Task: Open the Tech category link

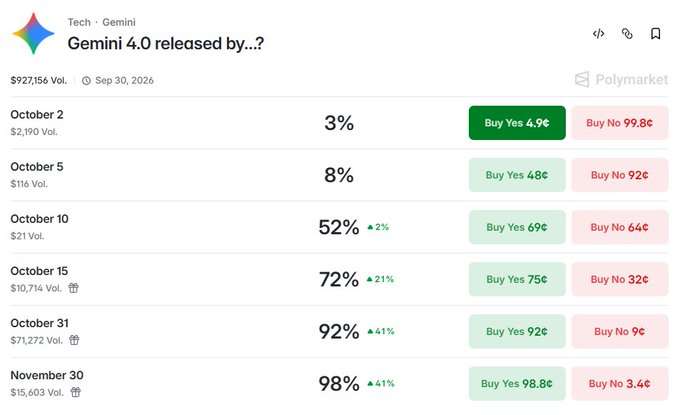Action: 79,22
